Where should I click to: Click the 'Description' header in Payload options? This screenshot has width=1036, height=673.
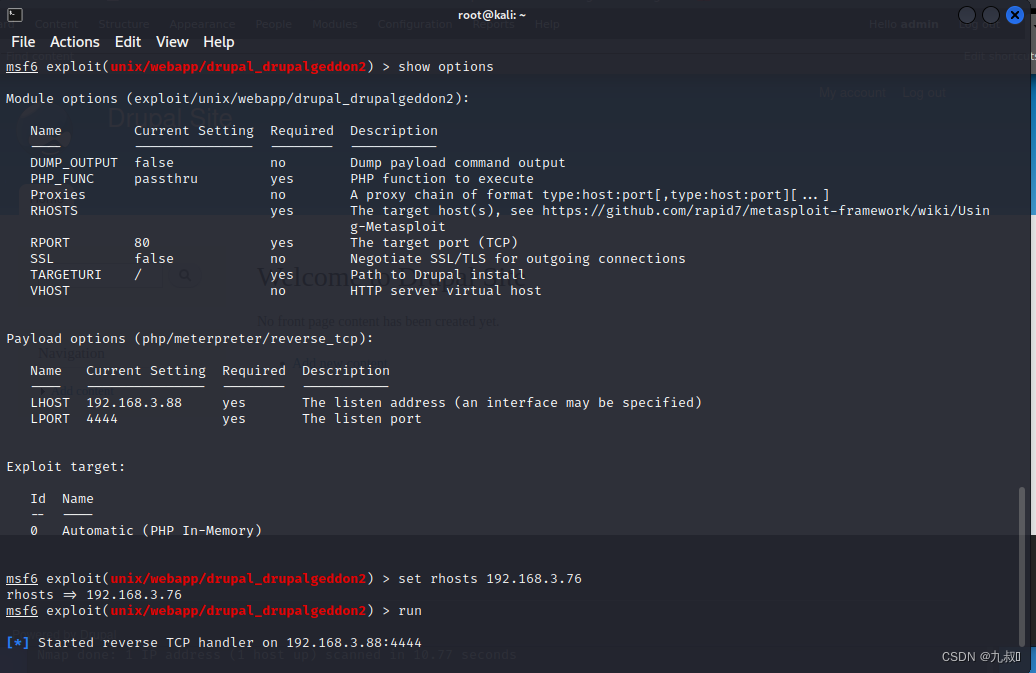[x=346, y=371]
